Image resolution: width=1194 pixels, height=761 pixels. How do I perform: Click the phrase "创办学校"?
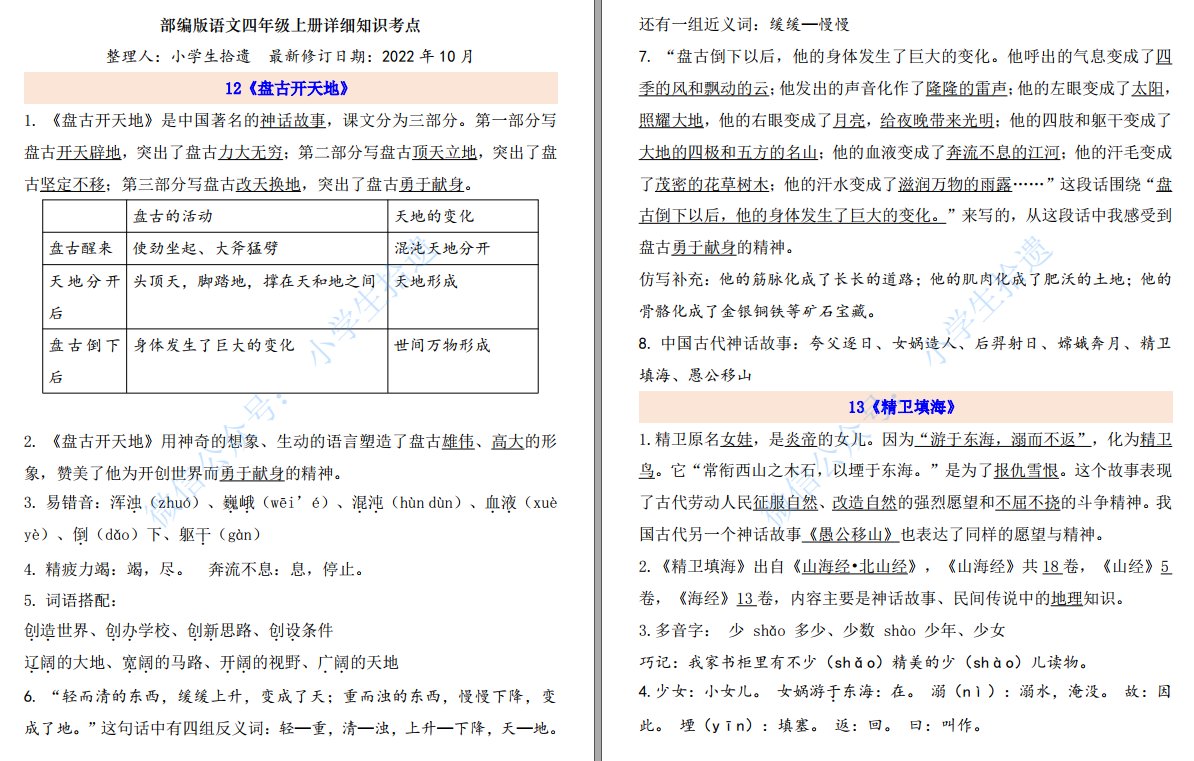click(138, 631)
